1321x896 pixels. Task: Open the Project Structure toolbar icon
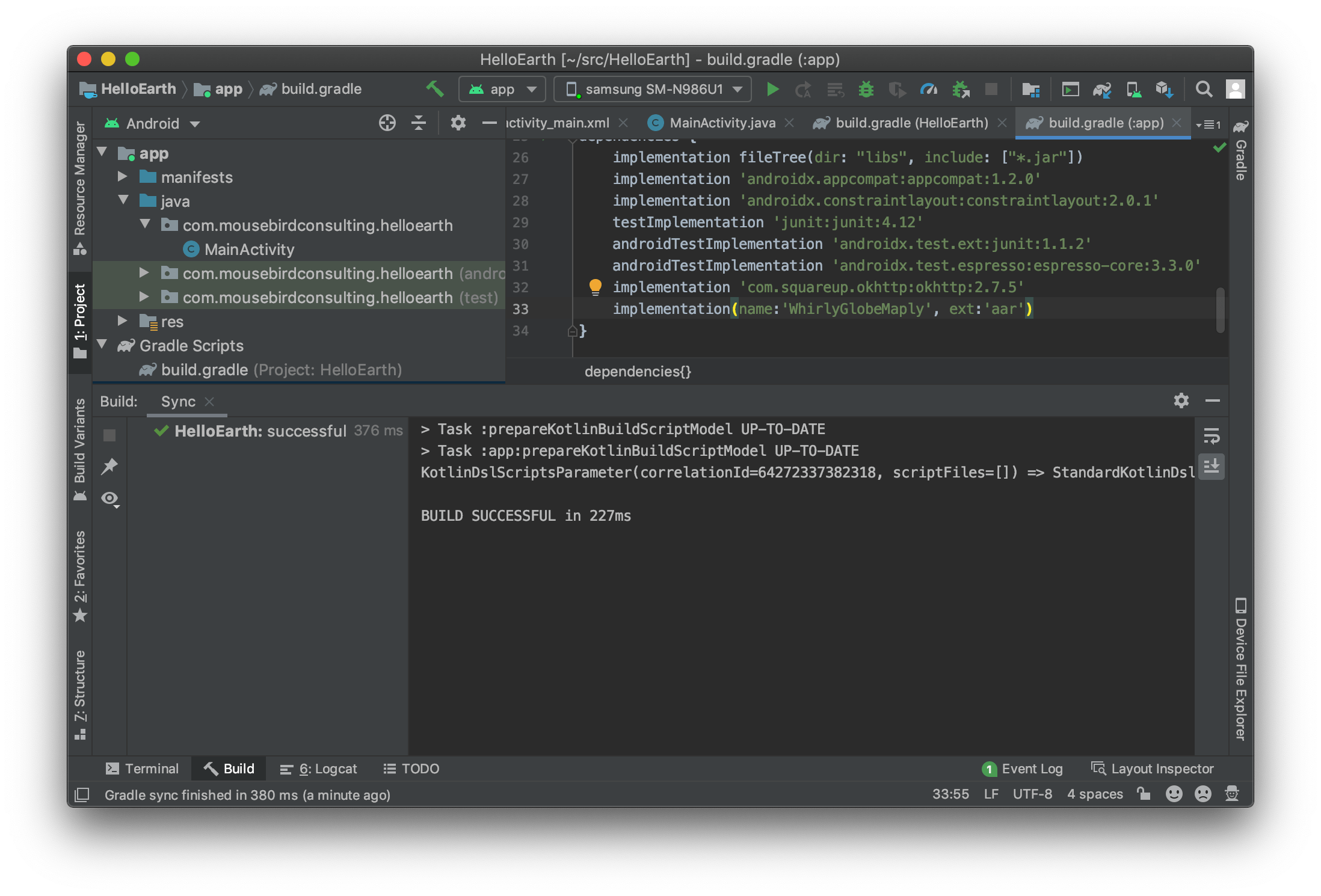click(1030, 90)
